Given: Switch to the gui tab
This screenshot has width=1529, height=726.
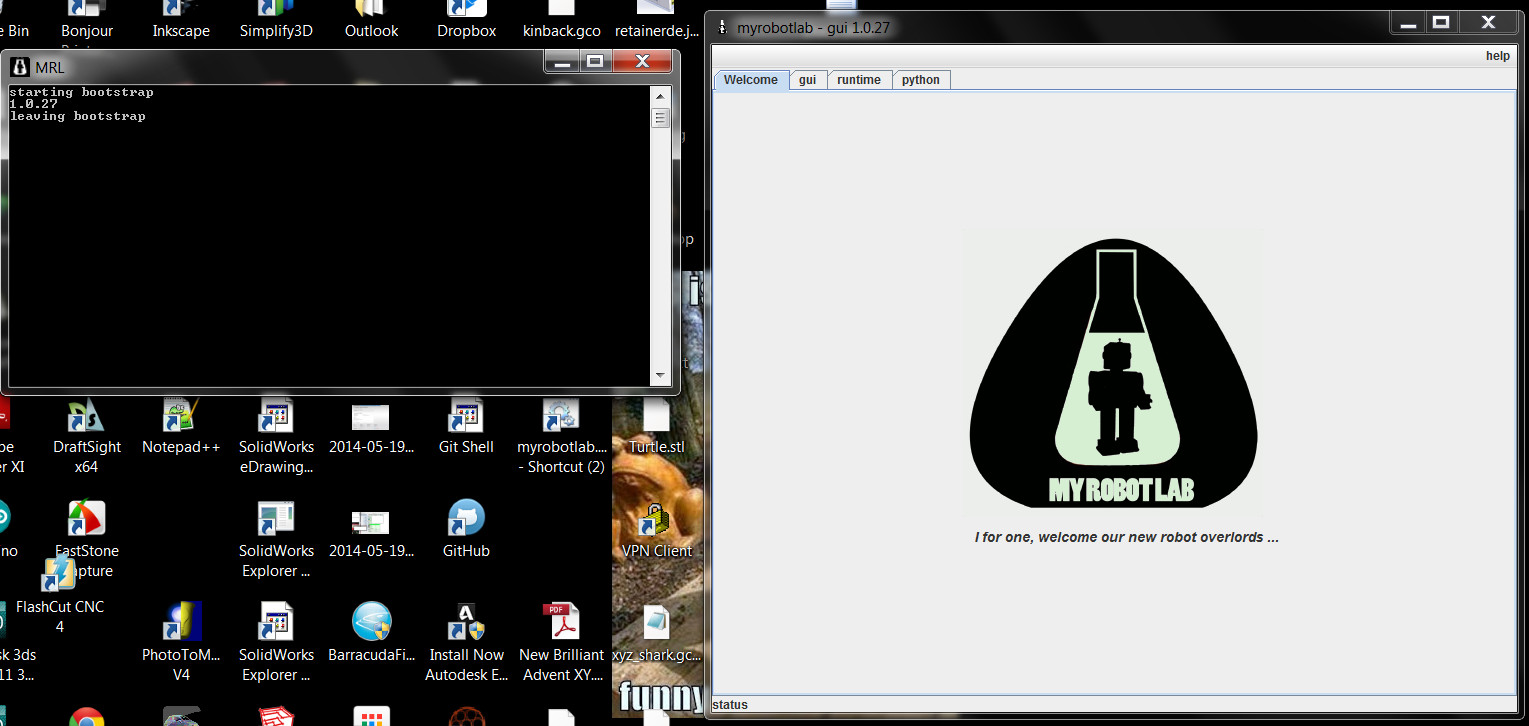Looking at the screenshot, I should click(808, 80).
